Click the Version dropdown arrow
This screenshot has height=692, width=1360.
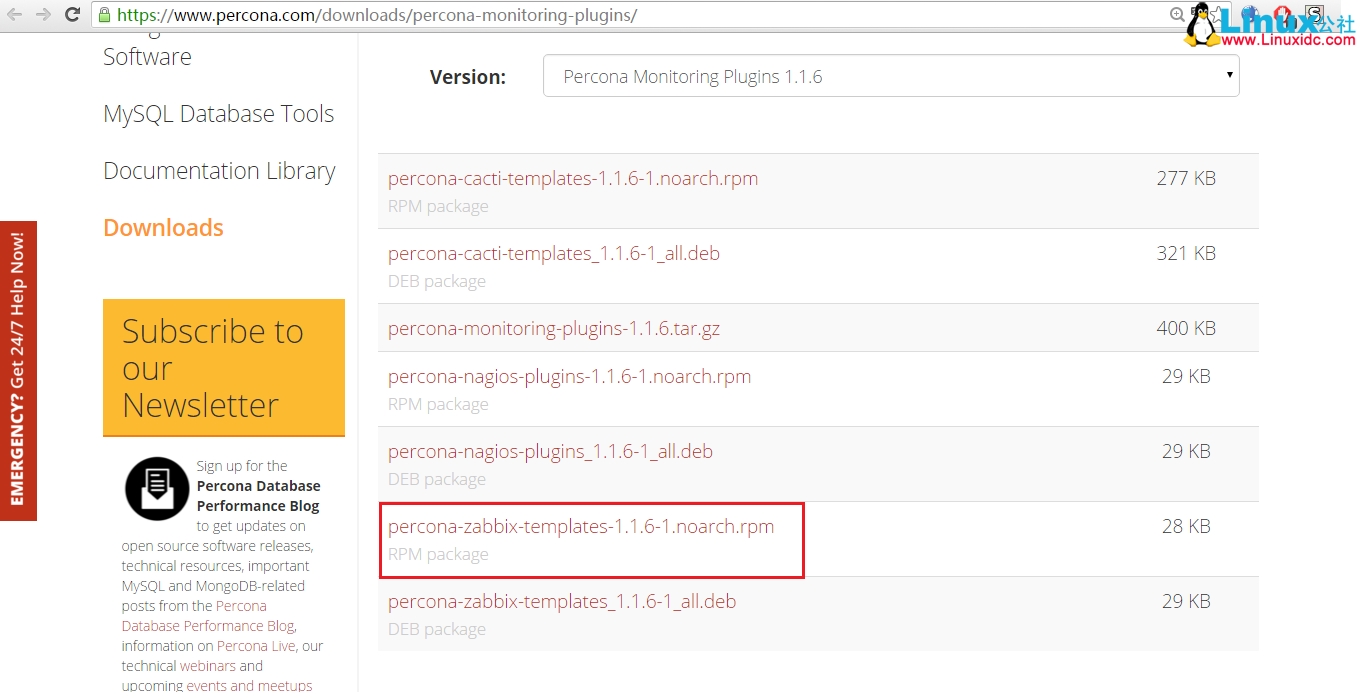pyautogui.click(x=1229, y=75)
